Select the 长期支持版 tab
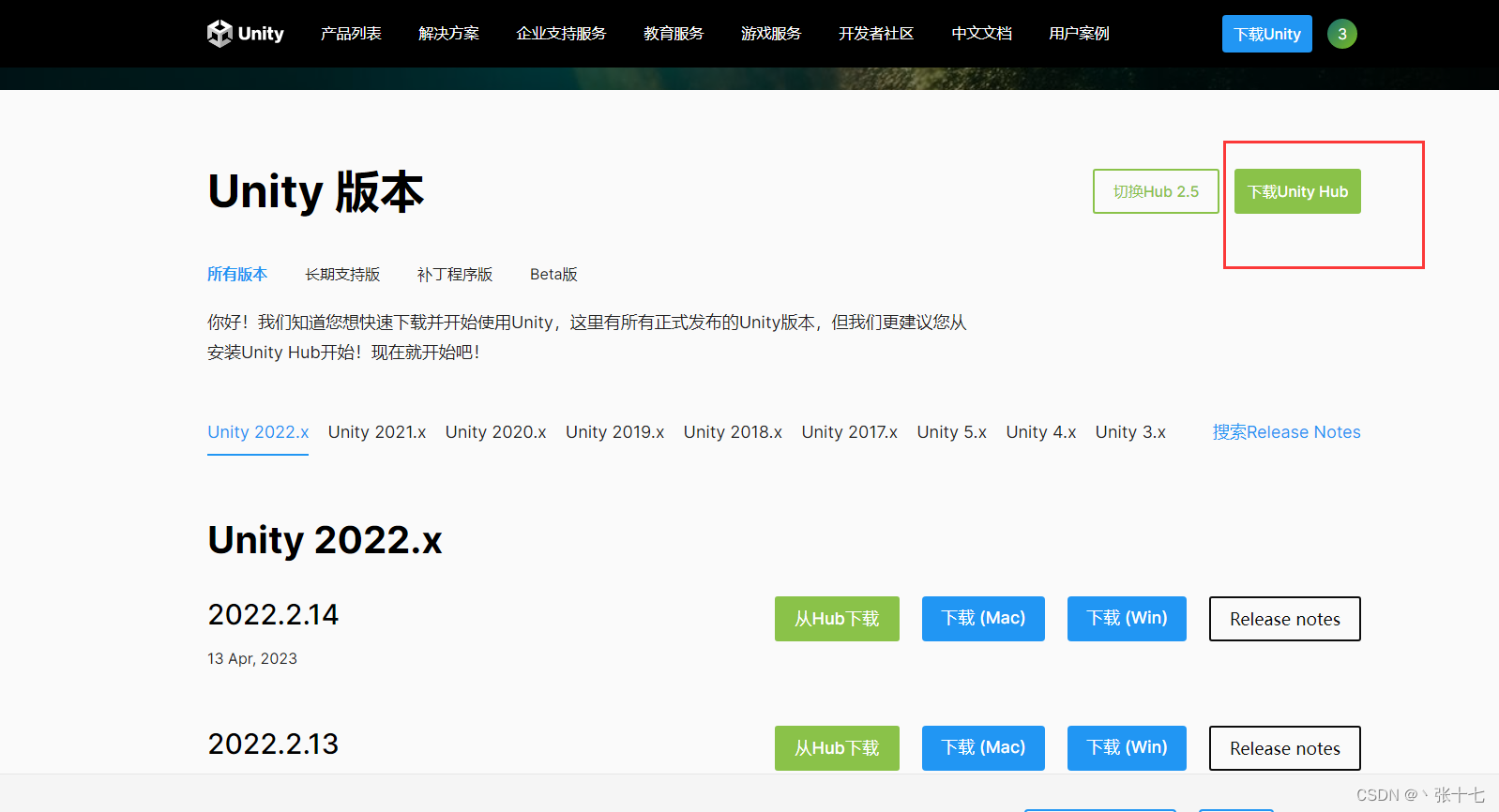The height and width of the screenshot is (812, 1499). pyautogui.click(x=342, y=274)
